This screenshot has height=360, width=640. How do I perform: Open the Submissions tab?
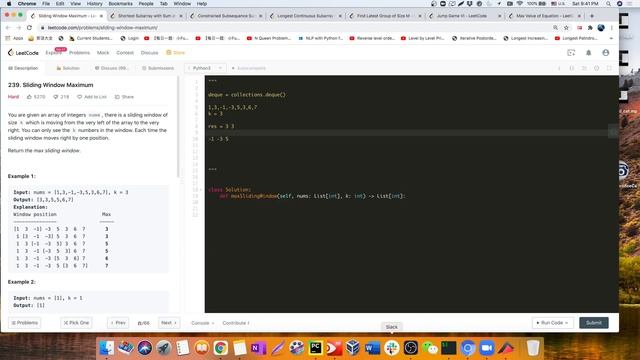coord(158,68)
